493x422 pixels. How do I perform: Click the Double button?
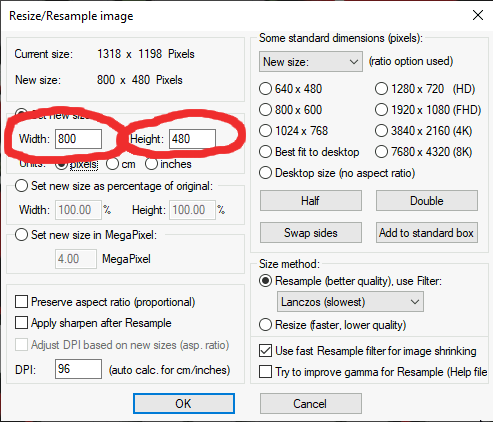pos(427,201)
